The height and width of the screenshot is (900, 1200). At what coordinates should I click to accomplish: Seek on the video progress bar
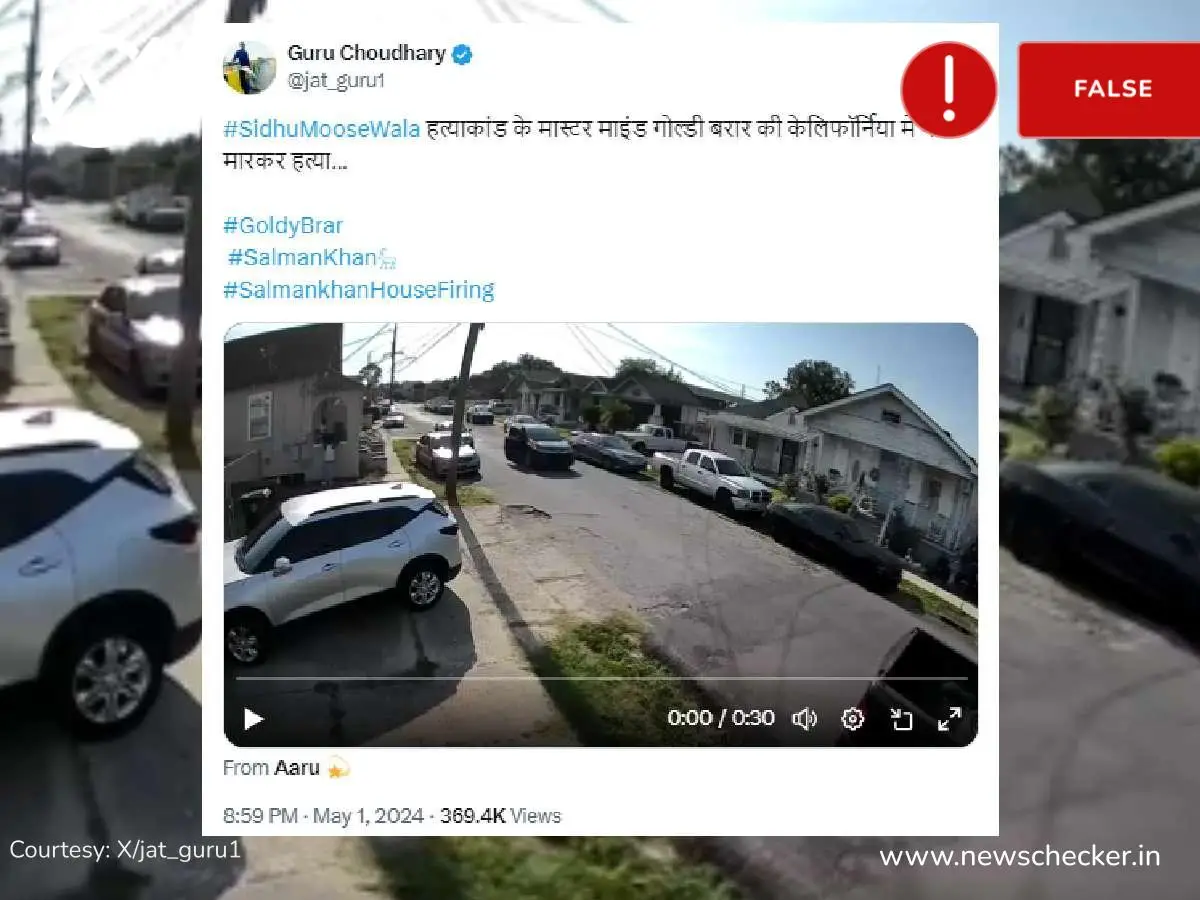601,679
